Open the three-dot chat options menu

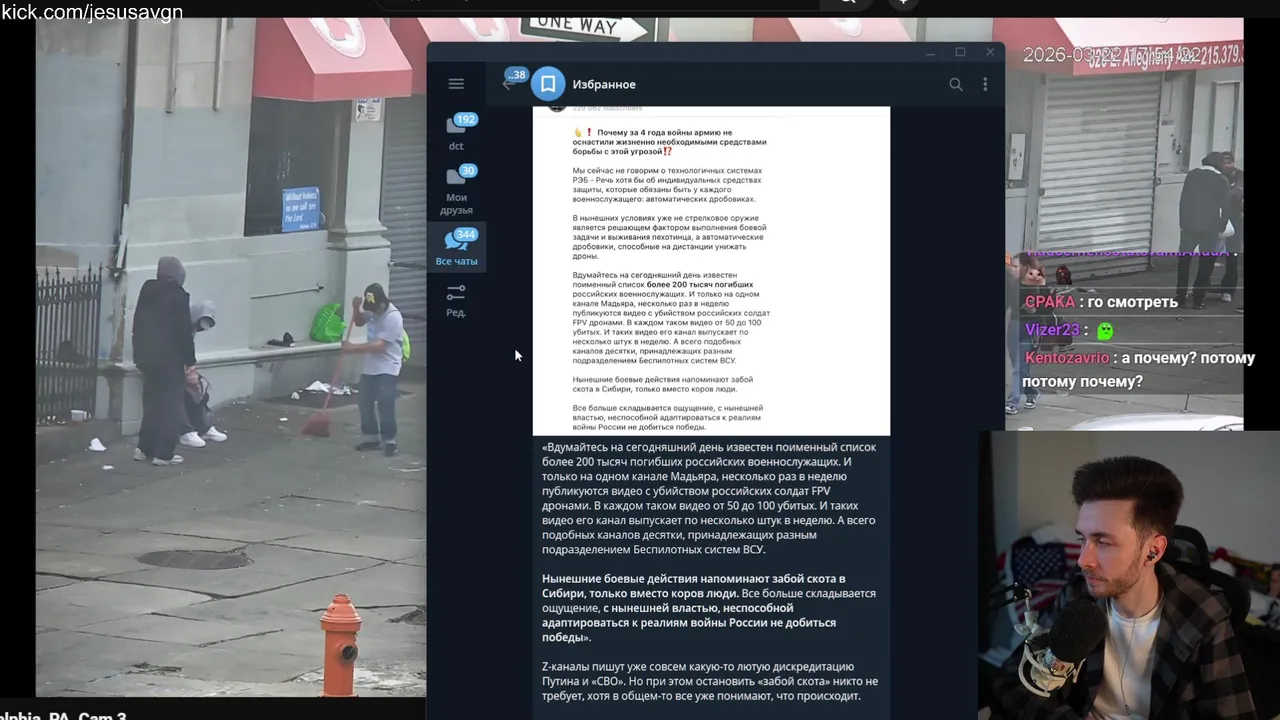(985, 84)
